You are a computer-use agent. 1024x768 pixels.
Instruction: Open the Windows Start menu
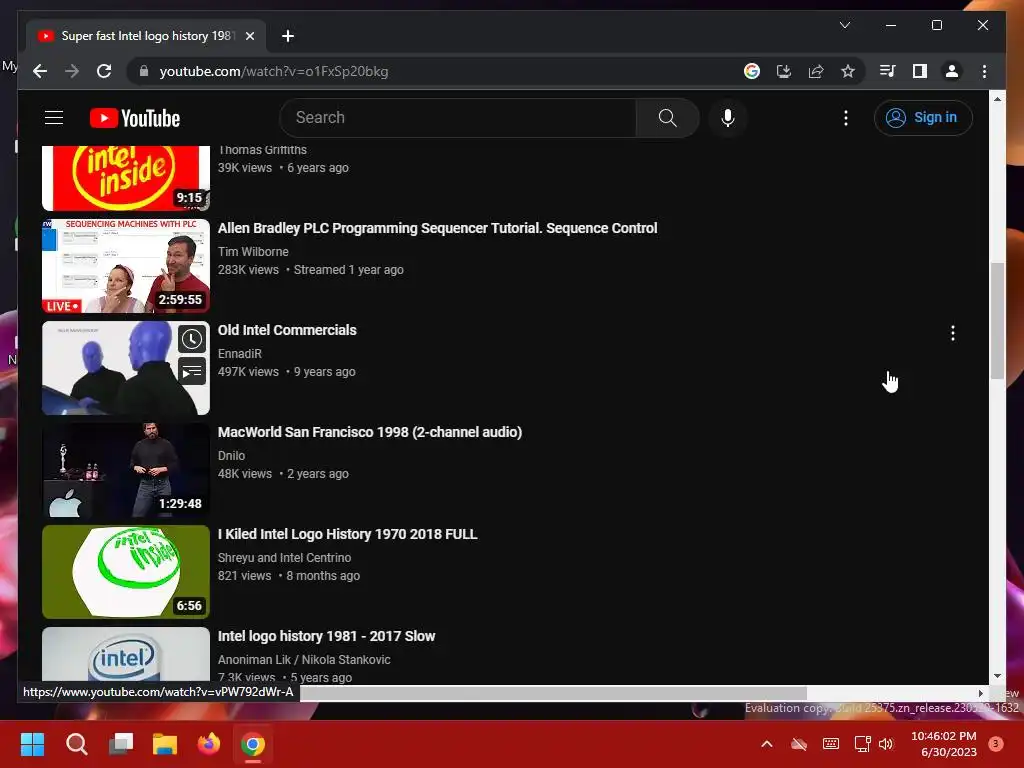[32, 744]
